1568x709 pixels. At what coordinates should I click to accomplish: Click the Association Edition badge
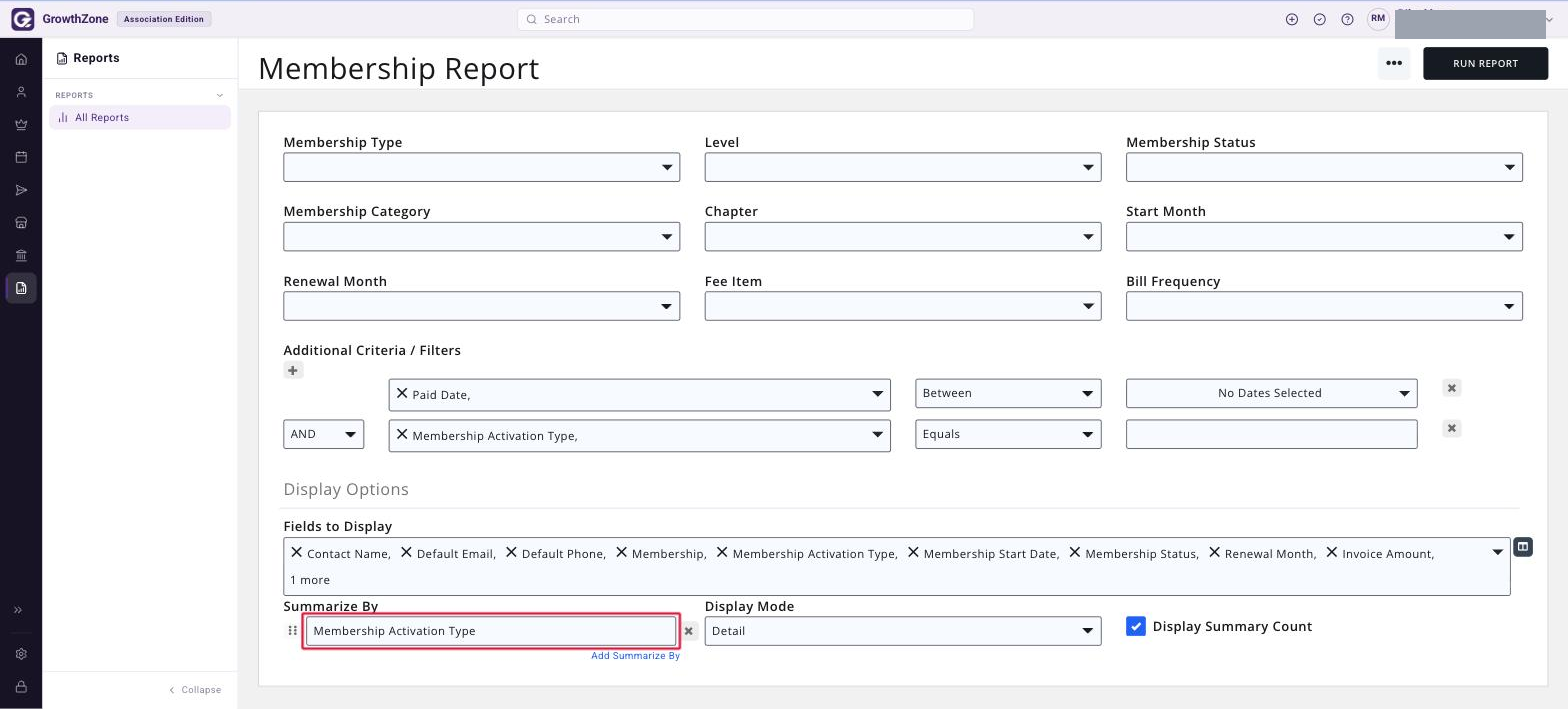164,19
